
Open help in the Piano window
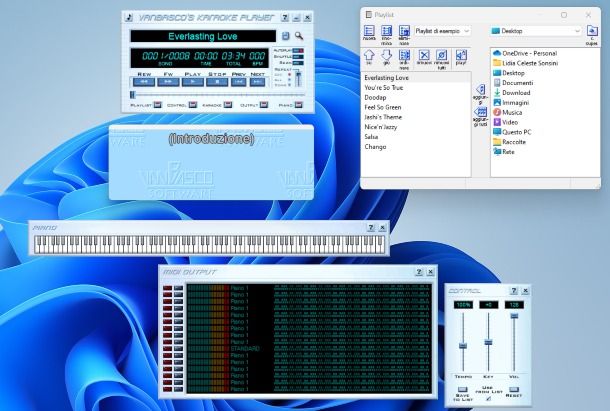371,227
